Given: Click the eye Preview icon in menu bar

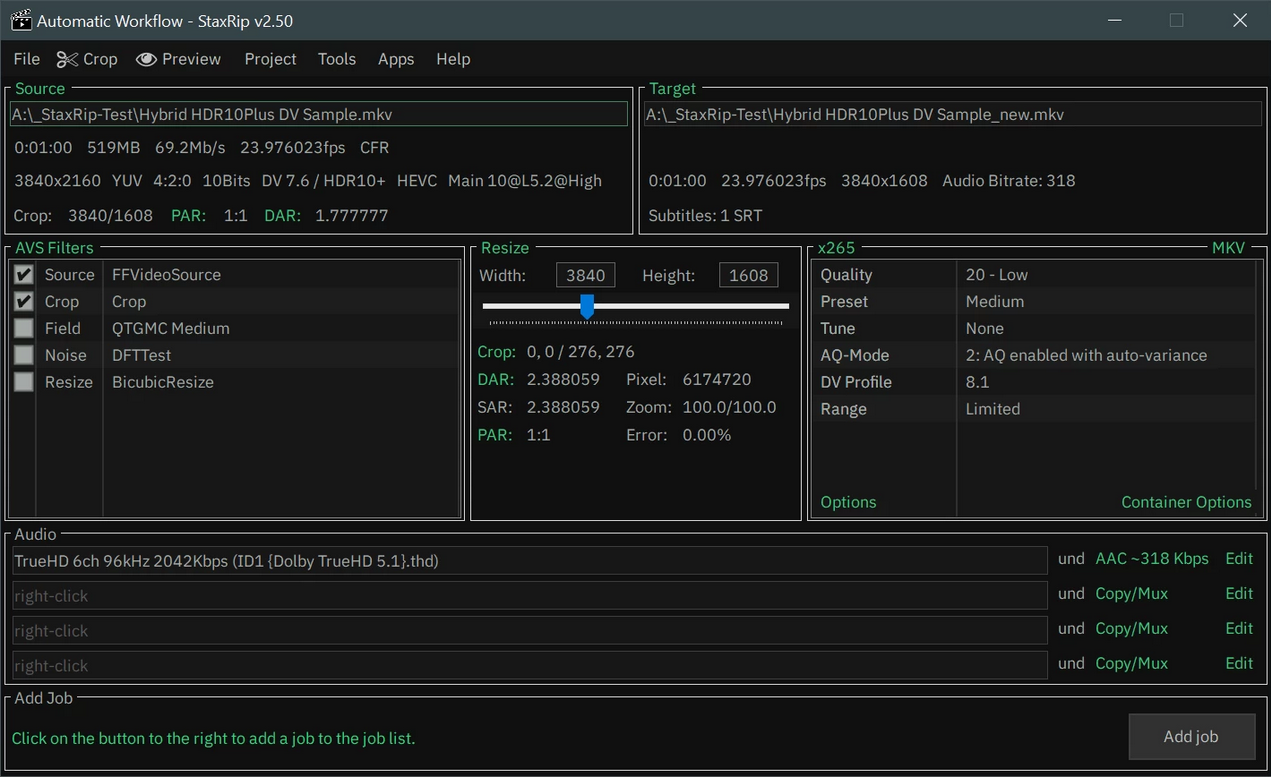Looking at the screenshot, I should coord(146,60).
